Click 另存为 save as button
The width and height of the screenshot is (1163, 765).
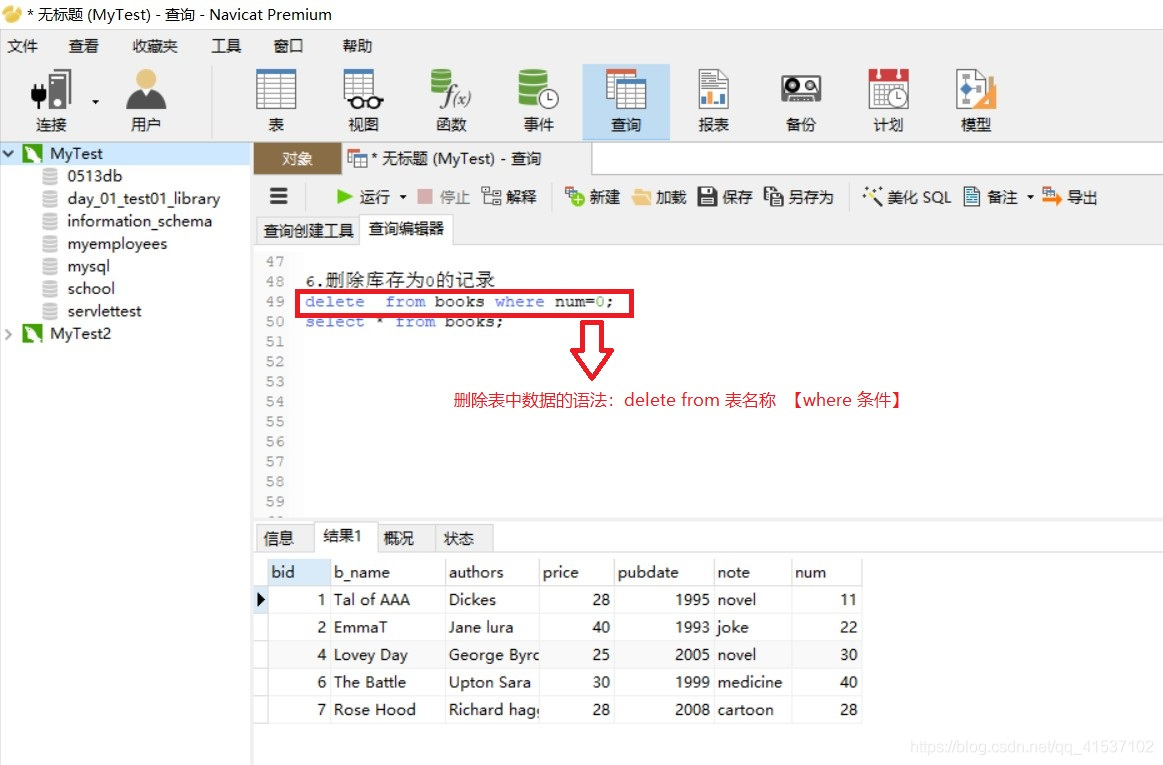(x=798, y=197)
